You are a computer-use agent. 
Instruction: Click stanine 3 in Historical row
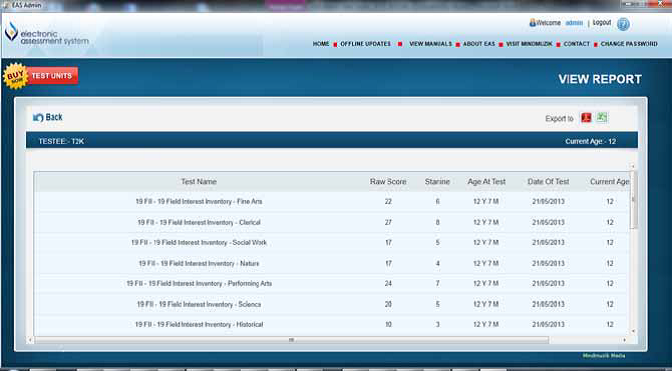pyautogui.click(x=438, y=324)
